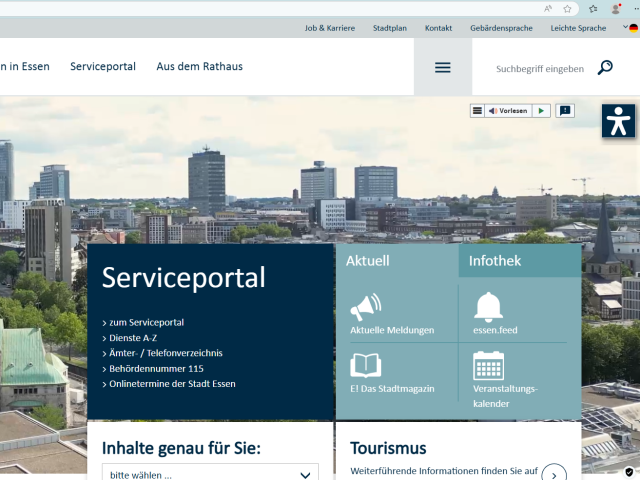Screen dimensions: 640x480
Task: Expand the language selection chevron
Action: tap(625, 27)
